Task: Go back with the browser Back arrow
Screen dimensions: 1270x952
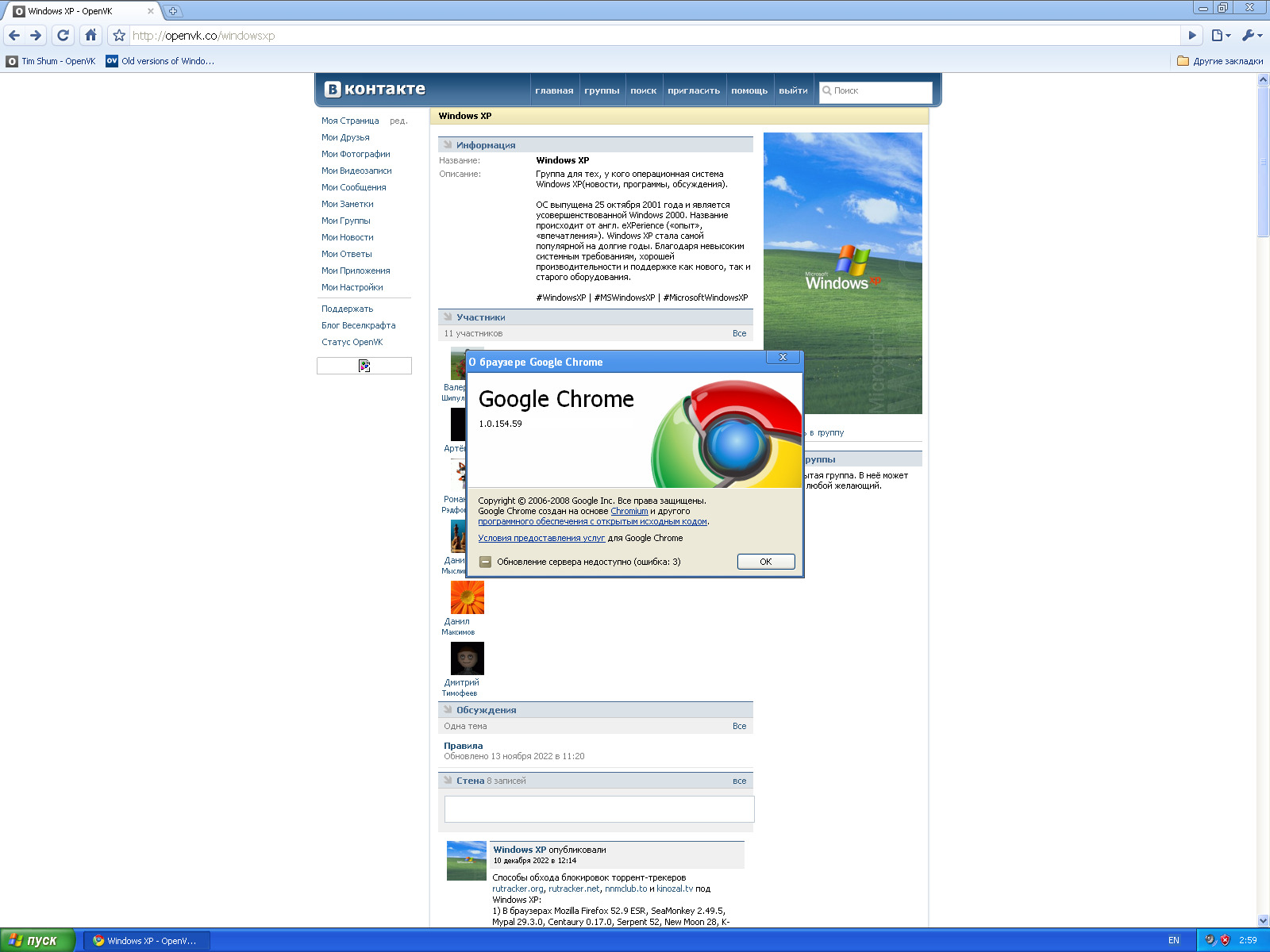Action: (14, 35)
